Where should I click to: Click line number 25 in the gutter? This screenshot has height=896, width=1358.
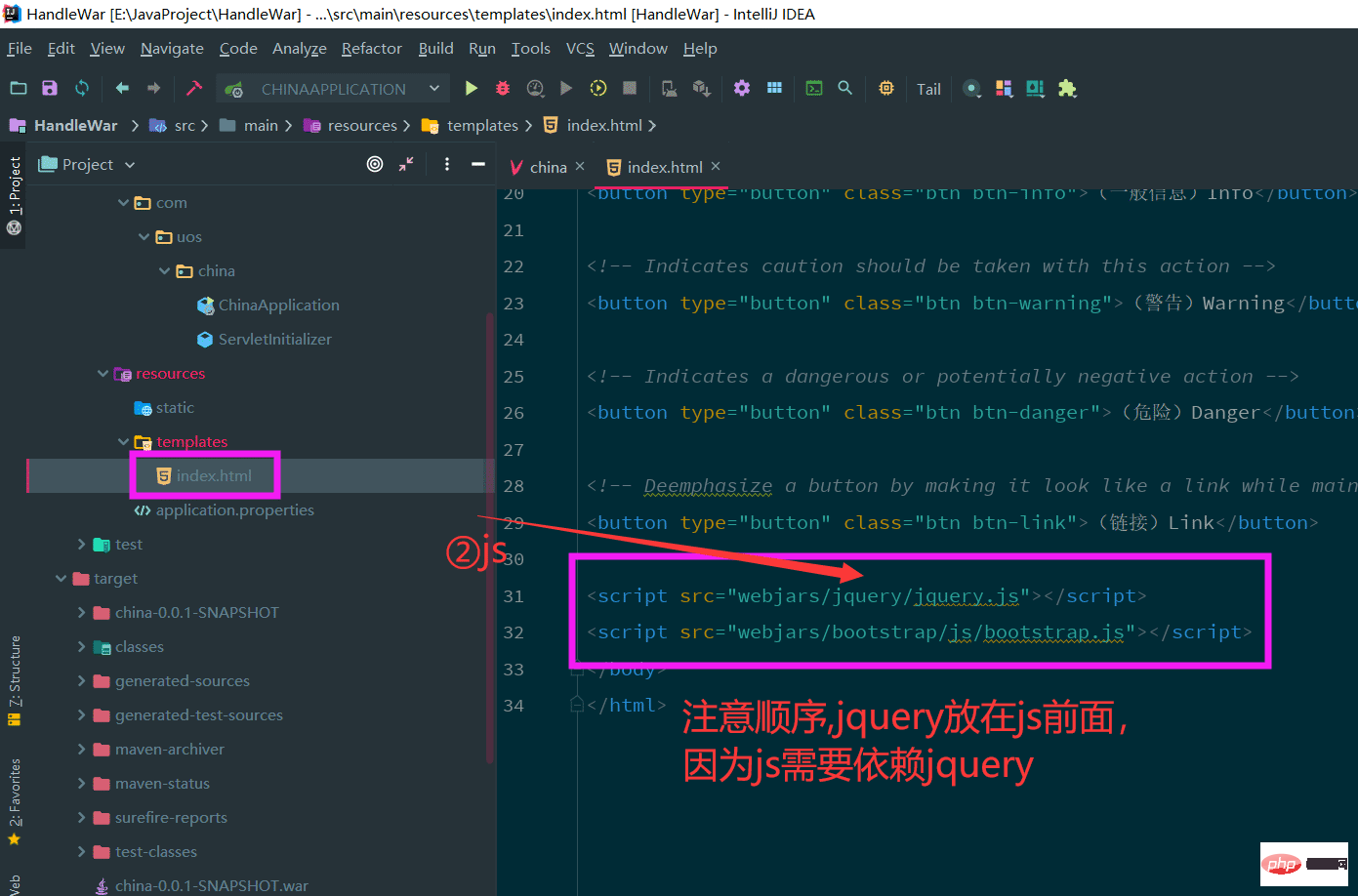tap(514, 377)
